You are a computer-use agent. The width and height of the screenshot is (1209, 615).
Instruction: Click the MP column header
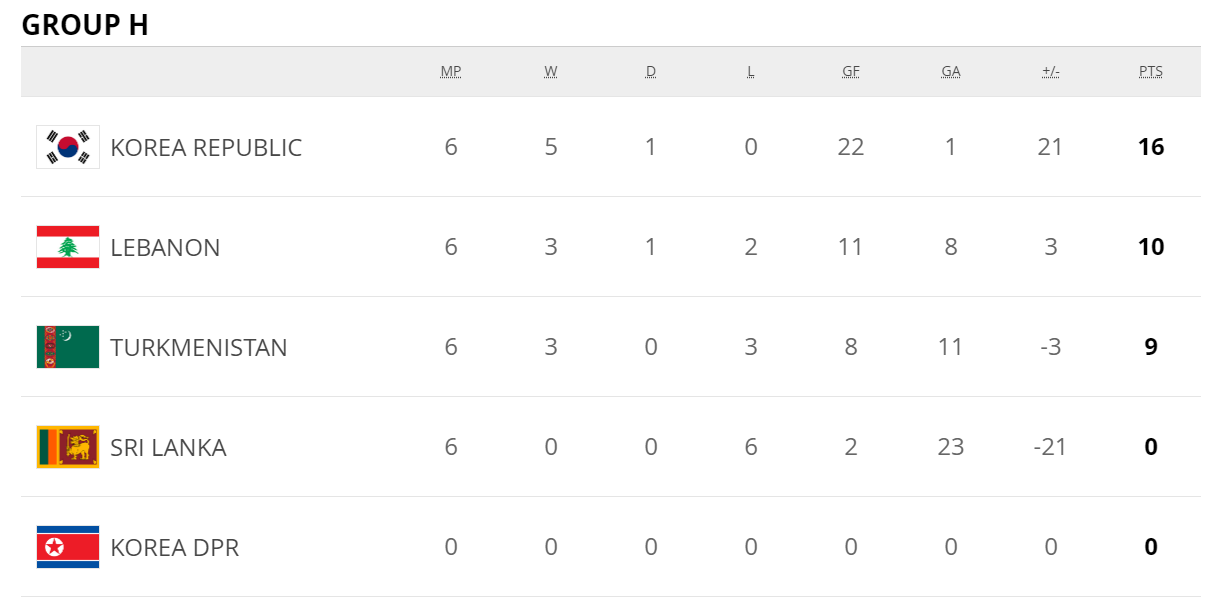[x=451, y=72]
